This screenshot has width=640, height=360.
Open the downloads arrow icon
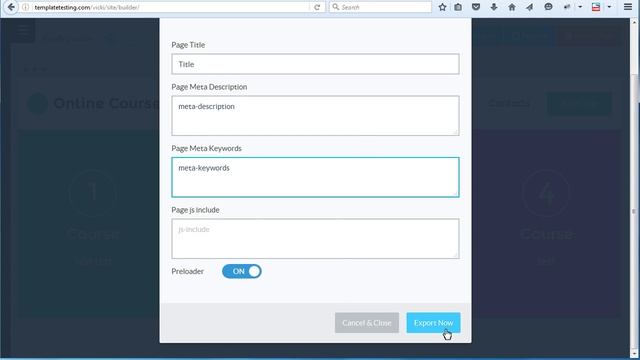(x=494, y=7)
